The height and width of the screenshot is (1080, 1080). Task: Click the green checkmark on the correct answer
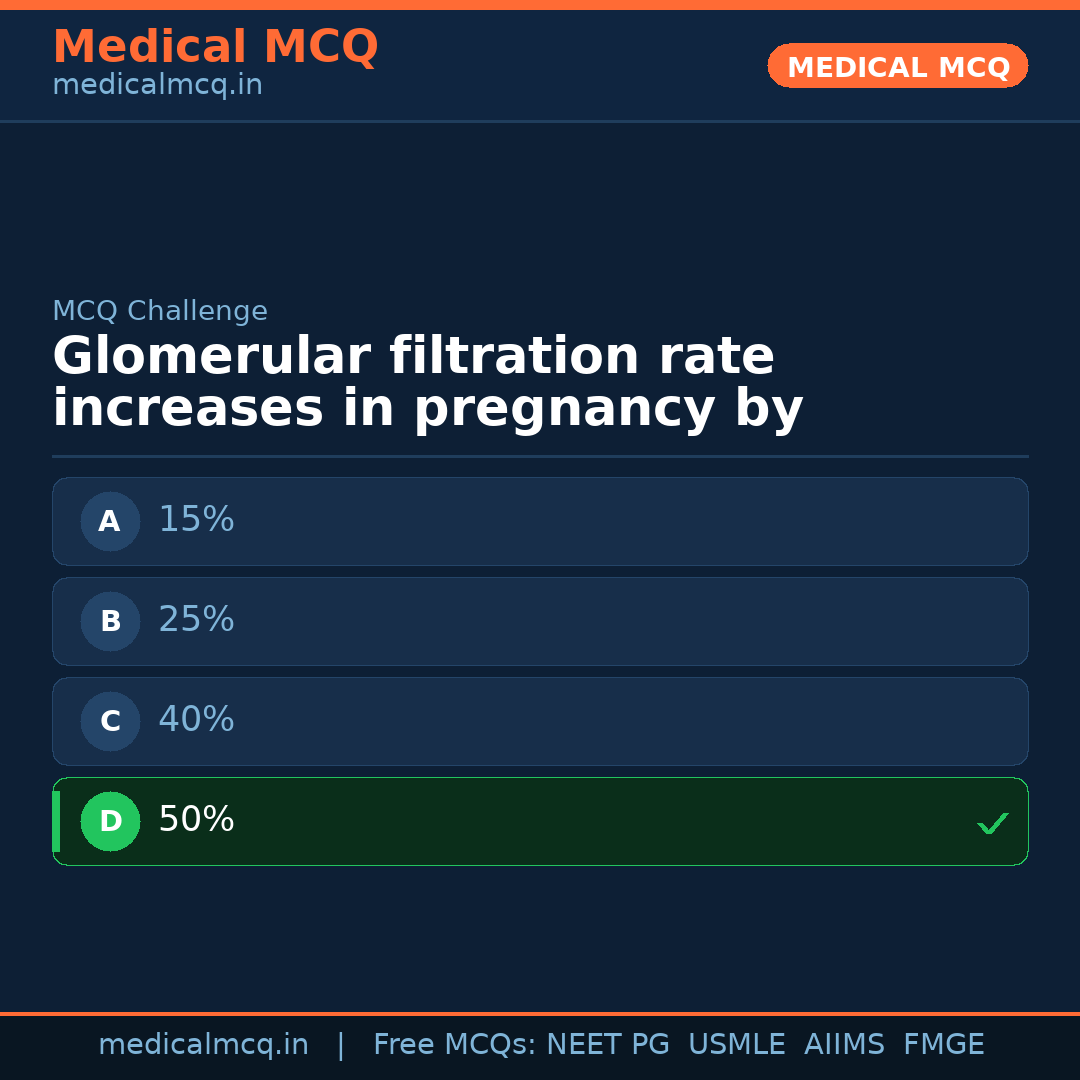pos(992,824)
